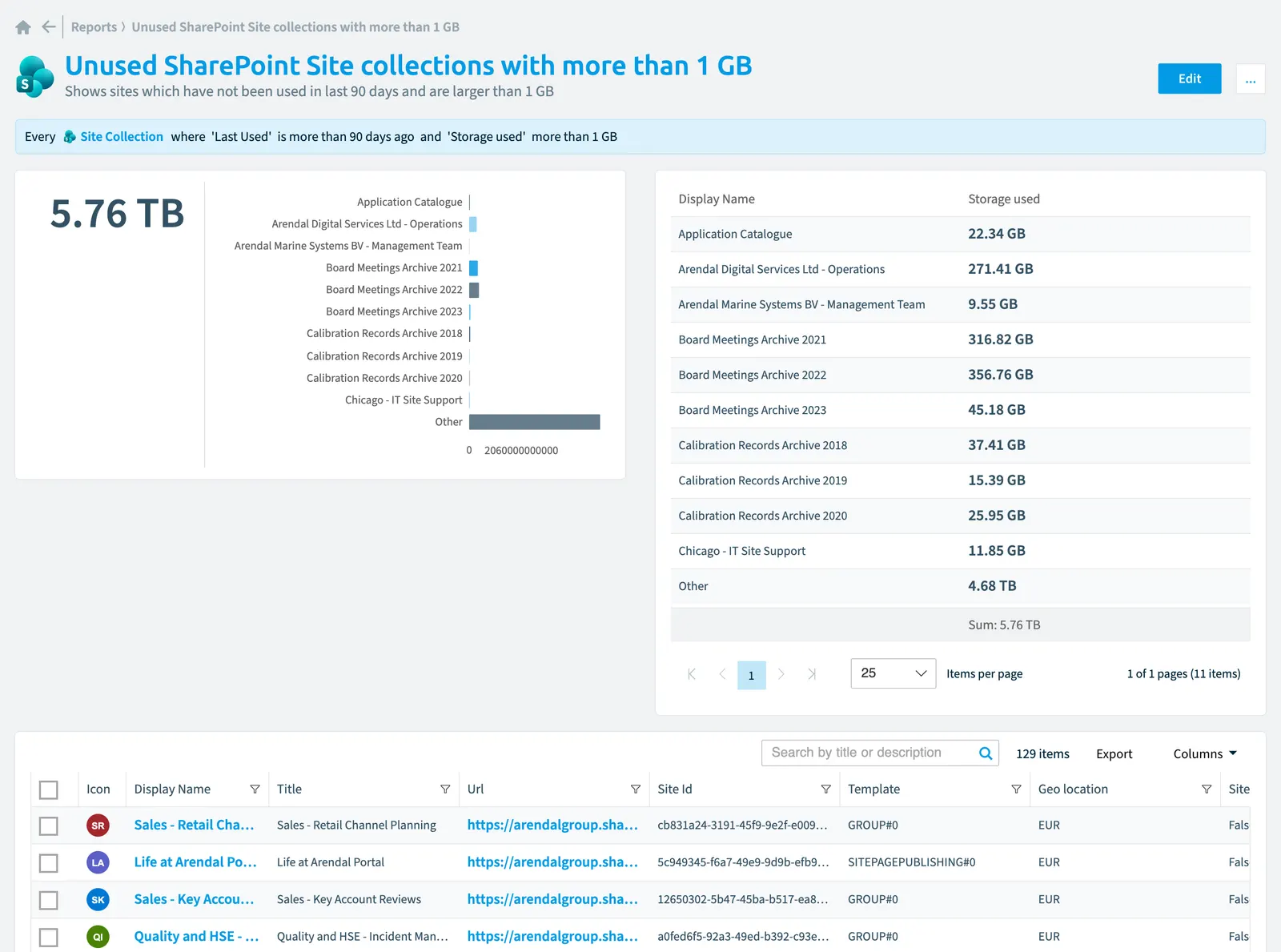Expand the Columns dropdown

point(1205,754)
